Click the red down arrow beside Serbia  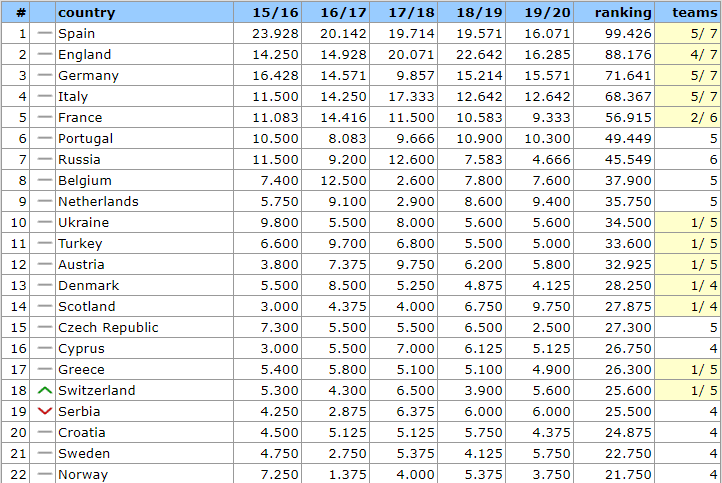[44, 412]
